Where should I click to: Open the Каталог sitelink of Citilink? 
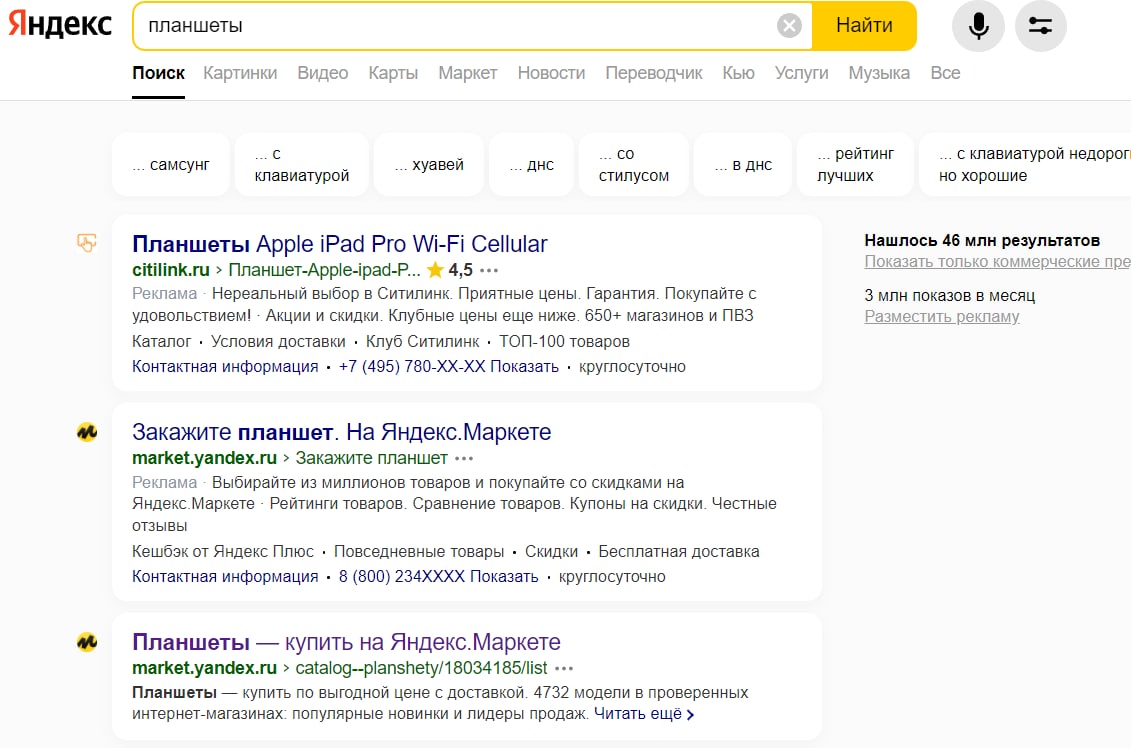pos(162,341)
